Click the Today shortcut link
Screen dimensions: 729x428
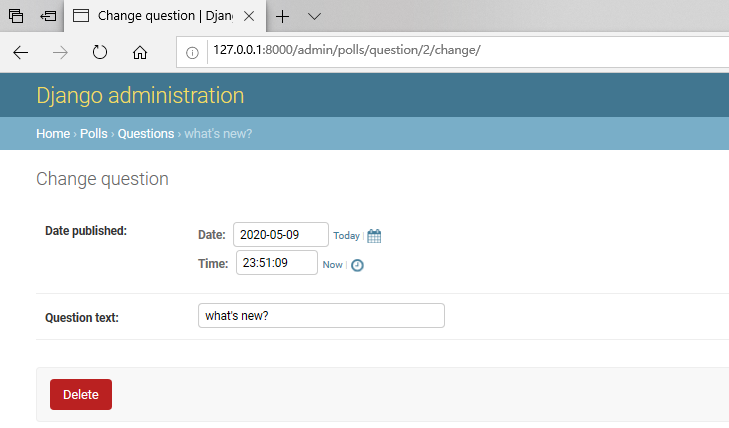click(x=346, y=236)
